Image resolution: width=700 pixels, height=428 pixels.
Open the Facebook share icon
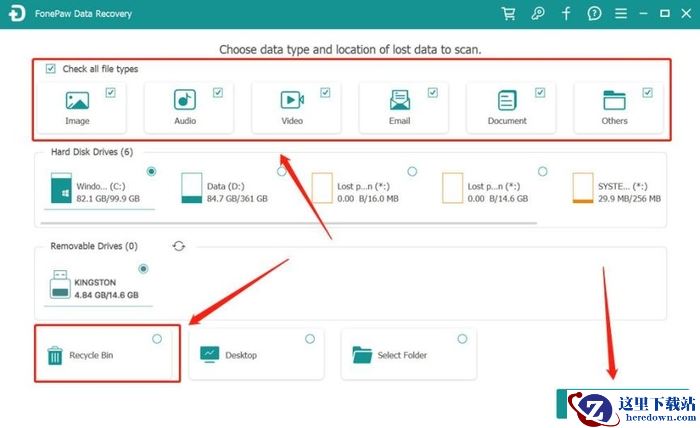coord(566,13)
